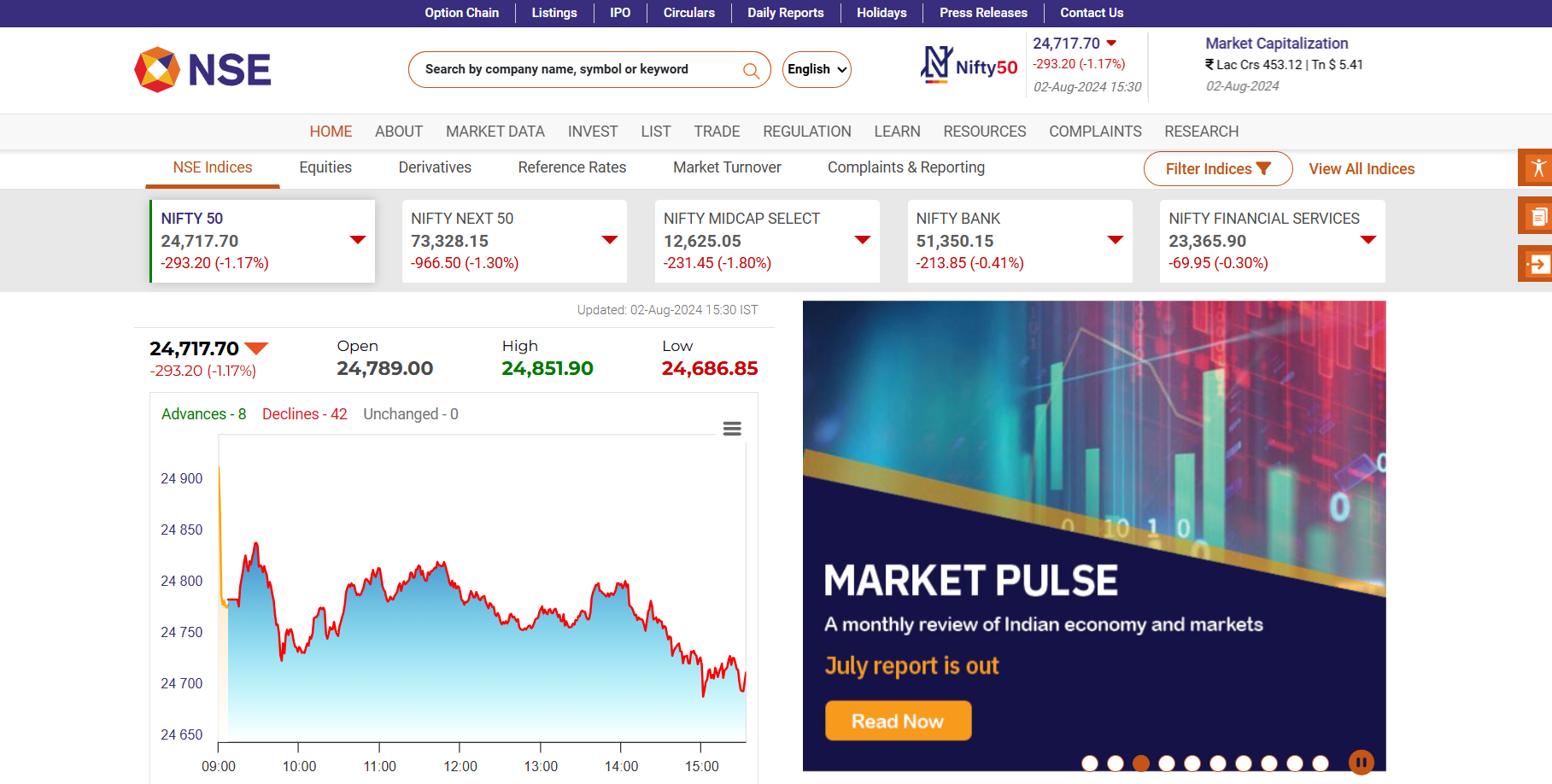
Task: Open the Daily Reports link
Action: pyautogui.click(x=786, y=13)
